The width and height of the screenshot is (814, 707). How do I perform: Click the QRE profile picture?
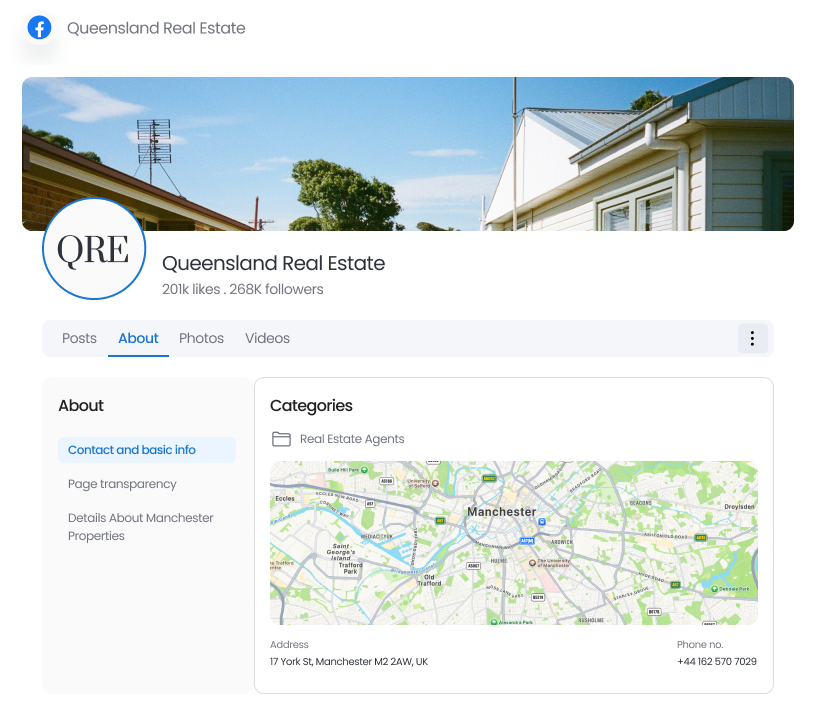94,248
